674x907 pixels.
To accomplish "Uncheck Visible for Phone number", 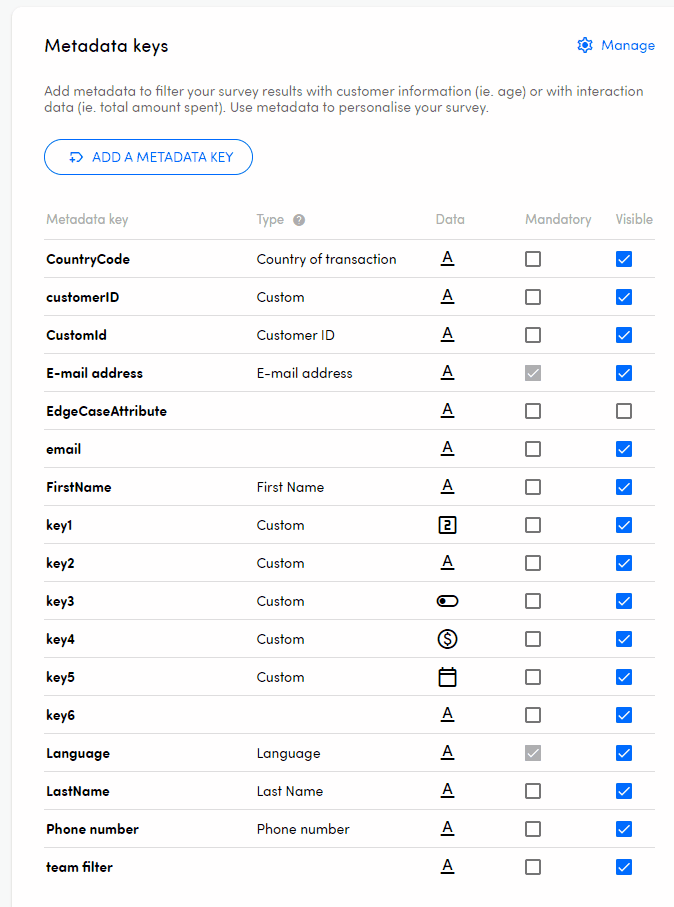I will pyautogui.click(x=624, y=829).
